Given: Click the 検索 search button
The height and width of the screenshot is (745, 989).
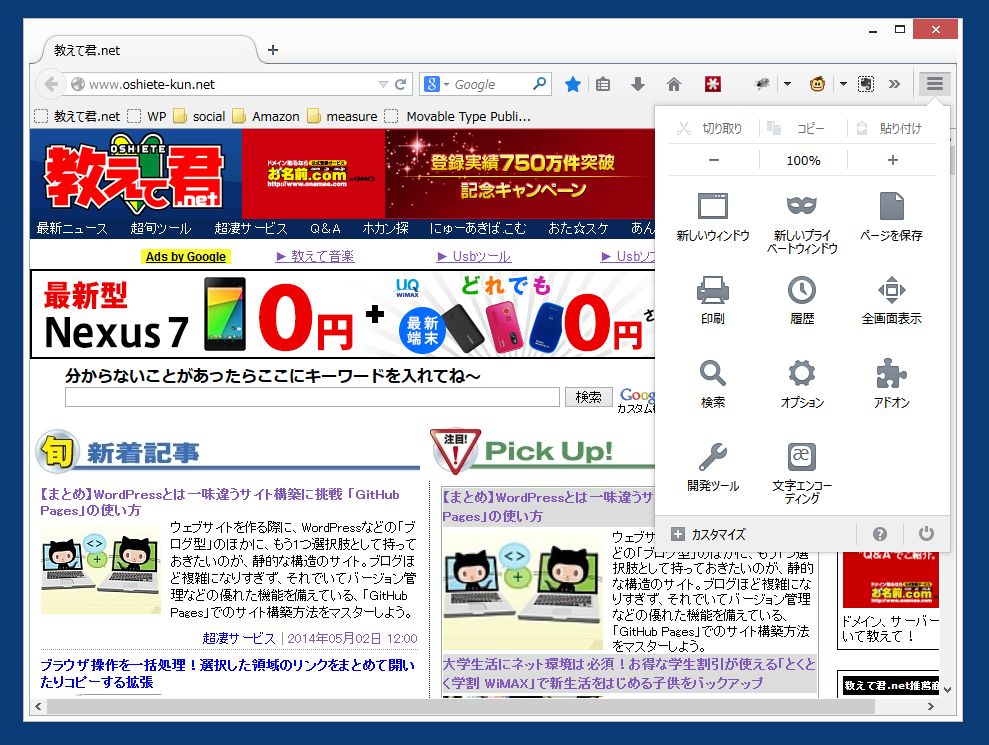Looking at the screenshot, I should click(x=588, y=397).
